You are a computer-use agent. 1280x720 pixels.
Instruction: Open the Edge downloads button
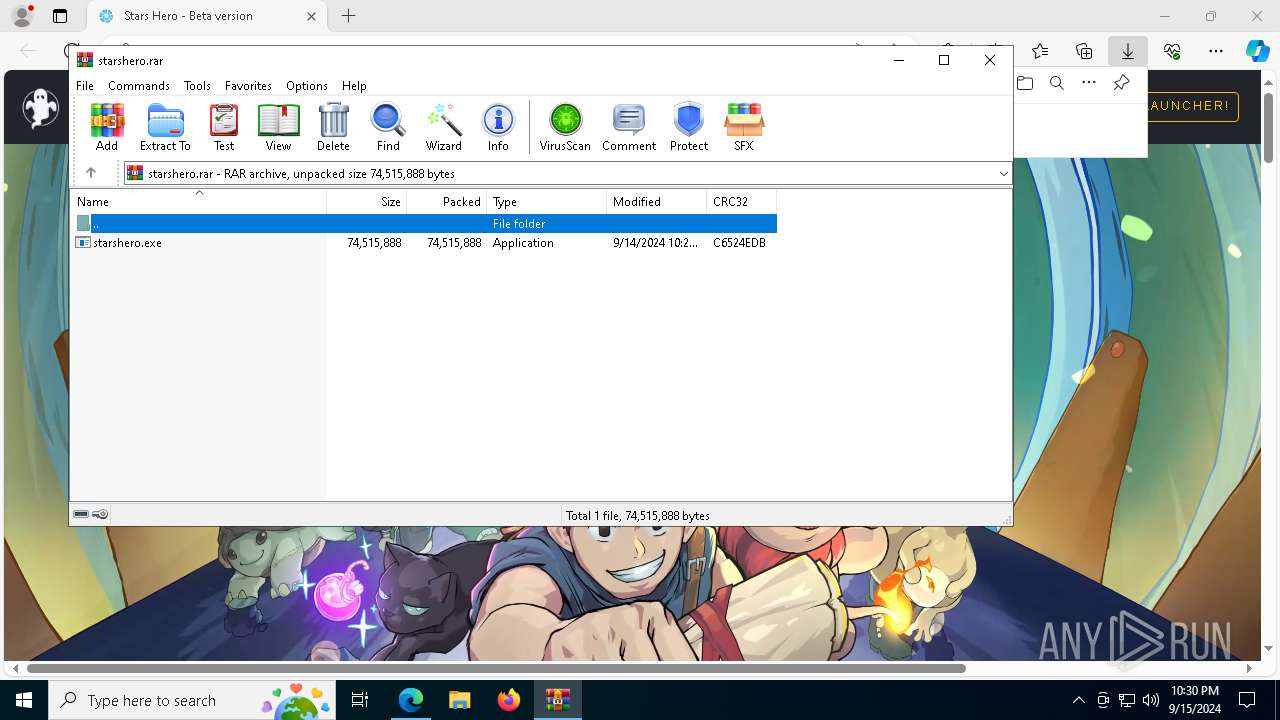click(x=1127, y=51)
